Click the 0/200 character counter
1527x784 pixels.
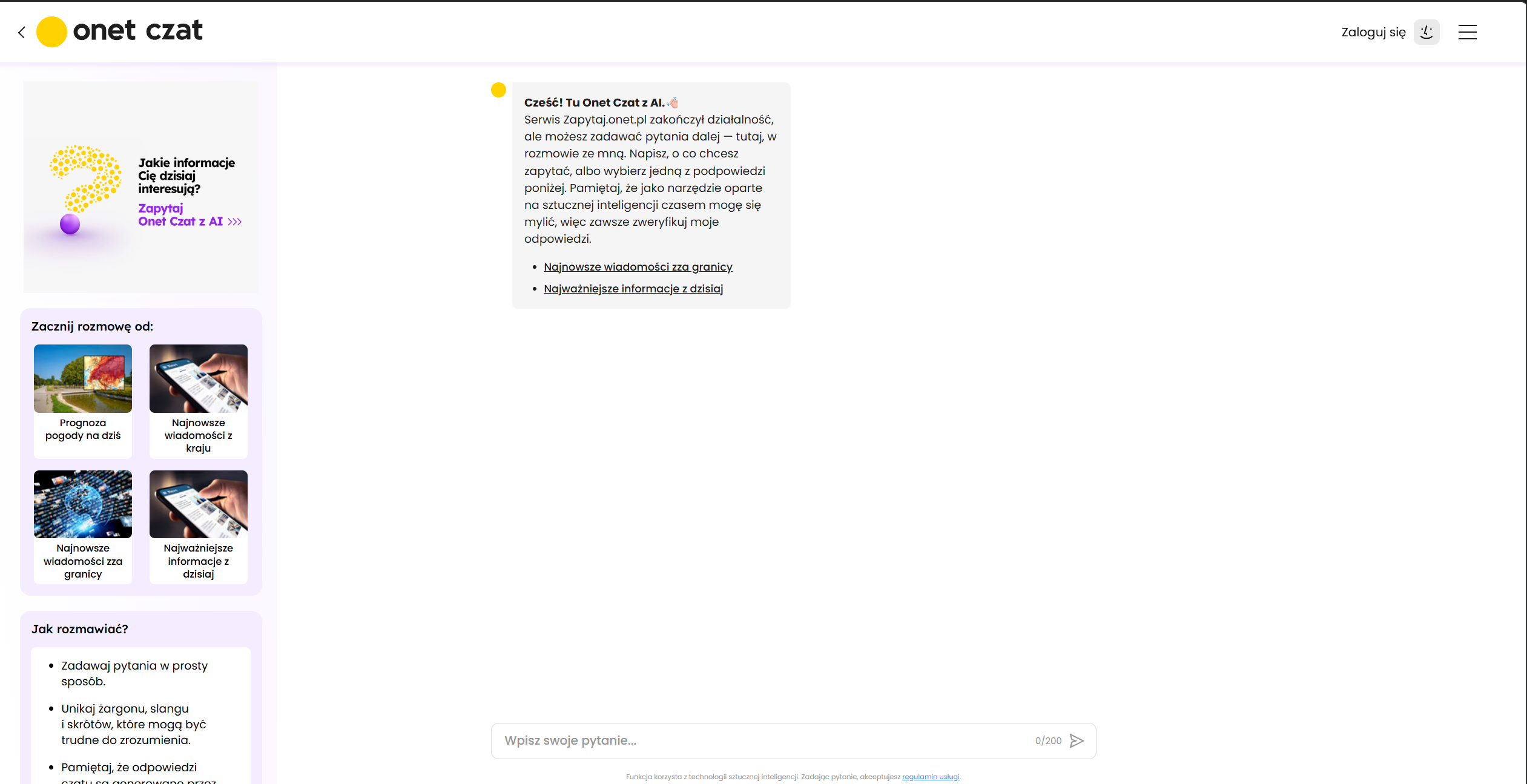click(x=1048, y=740)
